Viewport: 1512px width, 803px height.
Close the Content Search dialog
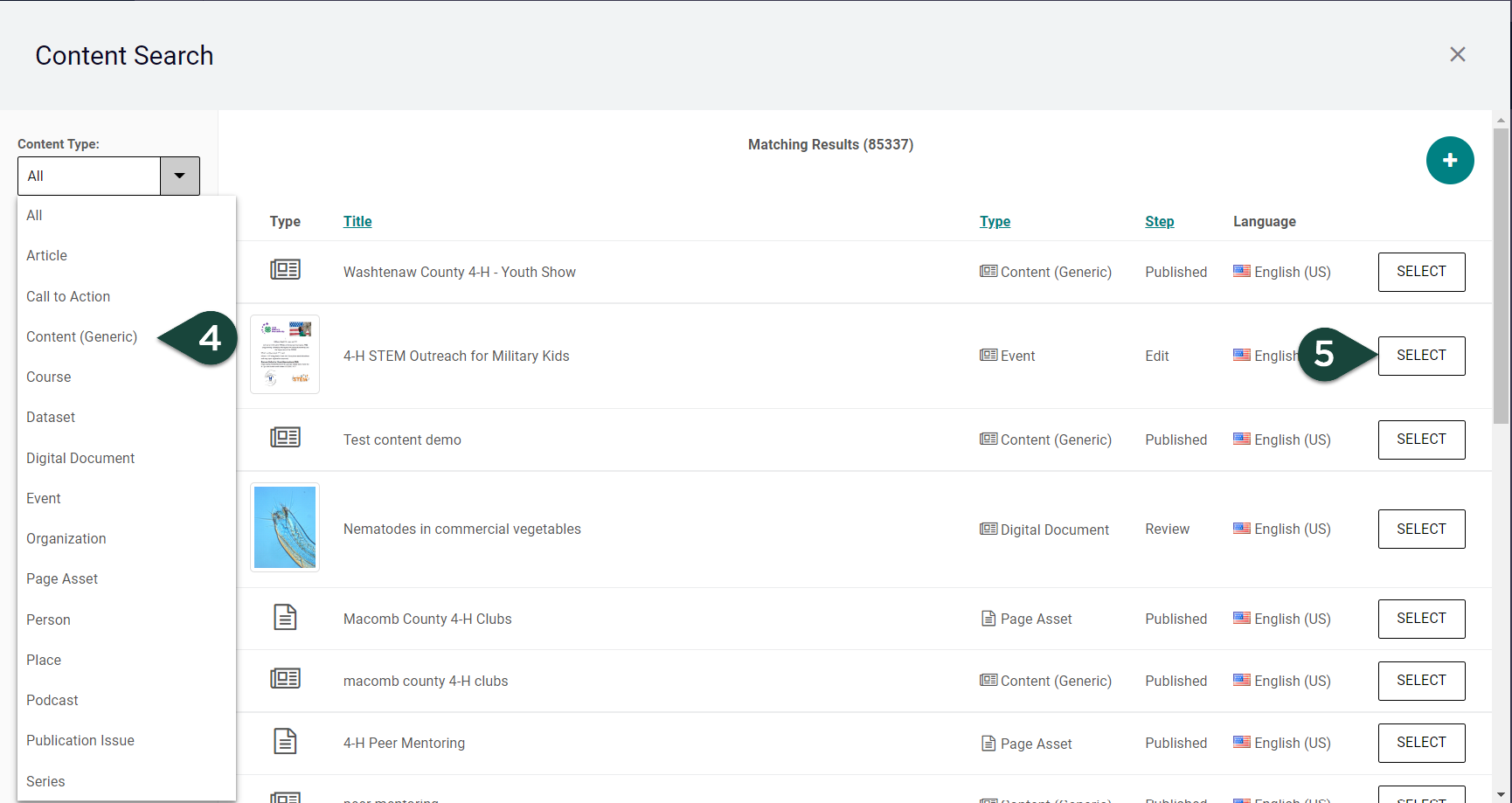click(x=1457, y=54)
